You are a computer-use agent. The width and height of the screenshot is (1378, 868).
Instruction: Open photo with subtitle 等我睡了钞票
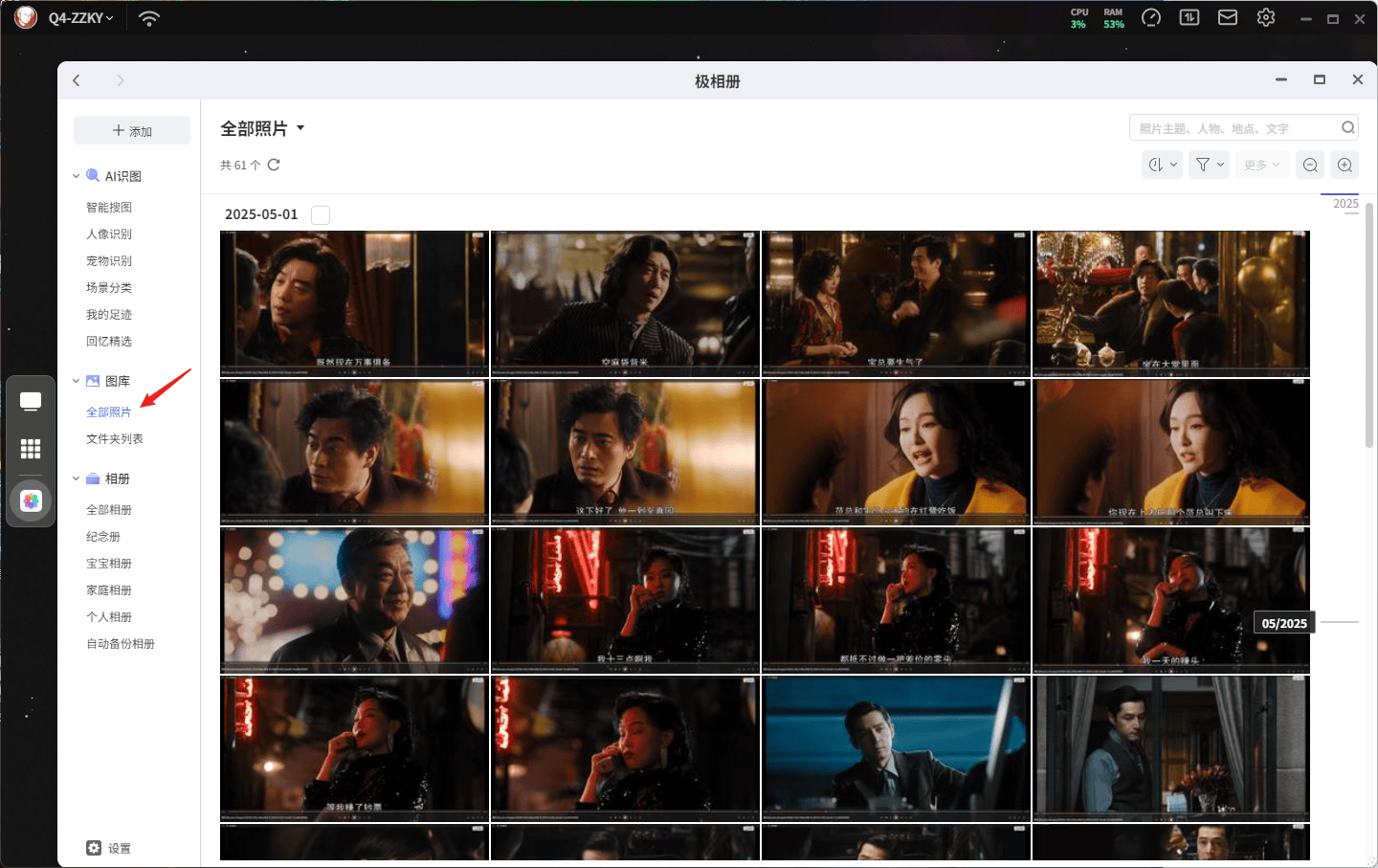pyautogui.click(x=354, y=748)
